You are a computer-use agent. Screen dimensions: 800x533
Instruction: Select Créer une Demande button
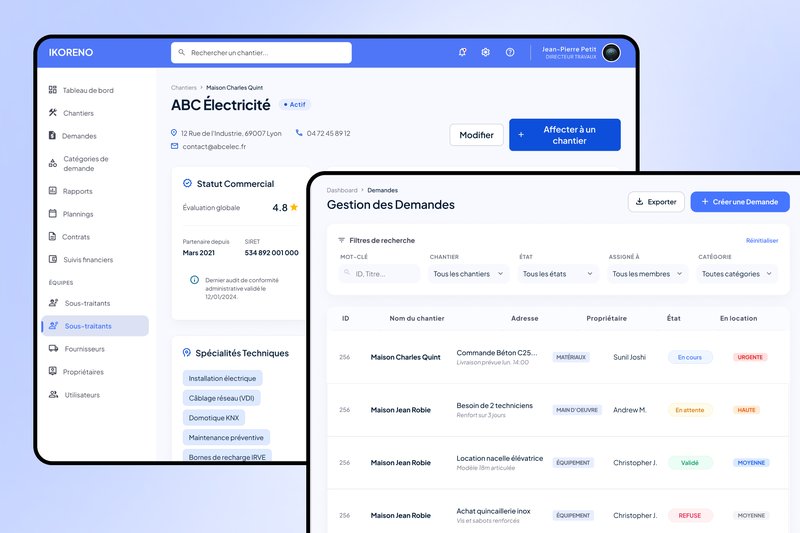click(x=740, y=202)
